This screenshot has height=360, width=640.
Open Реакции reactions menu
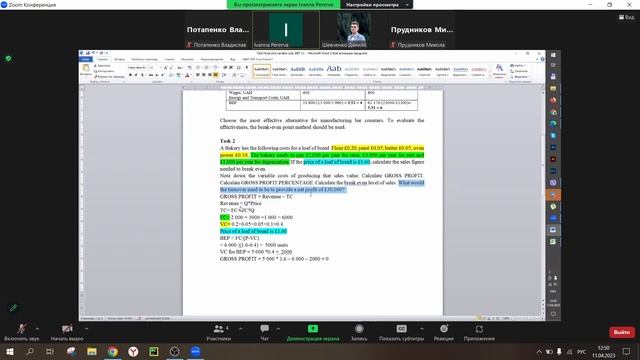(444, 332)
